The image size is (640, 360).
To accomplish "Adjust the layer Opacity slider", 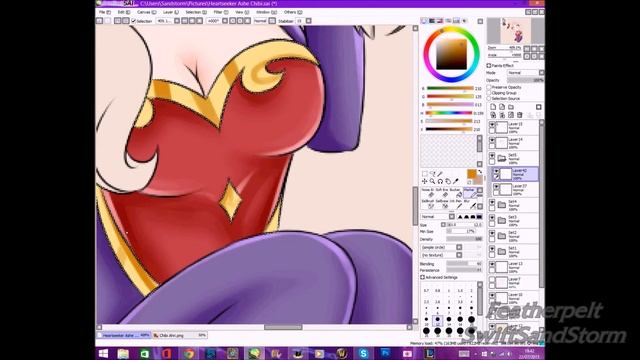I will [x=525, y=80].
